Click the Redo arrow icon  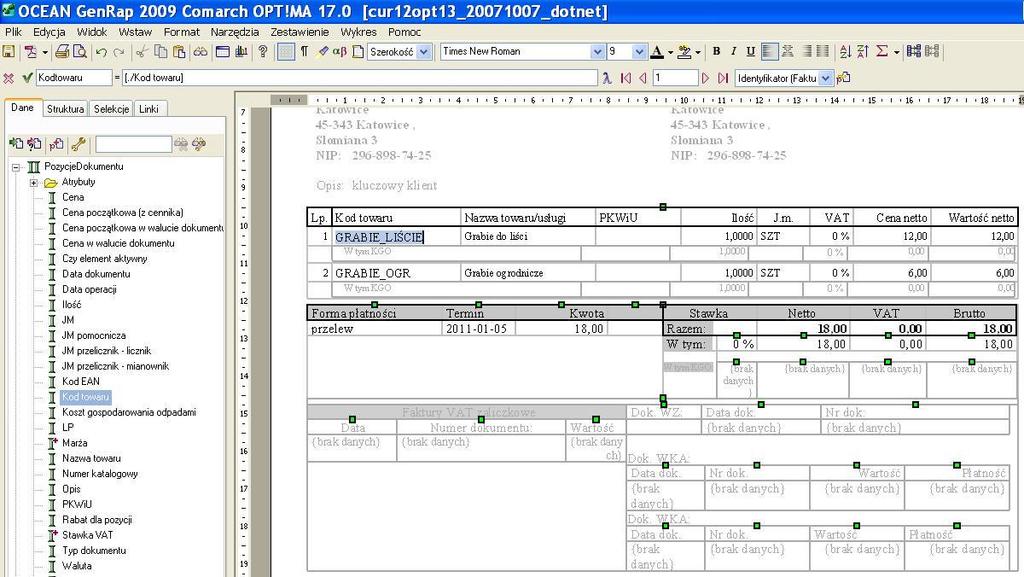coord(118,52)
